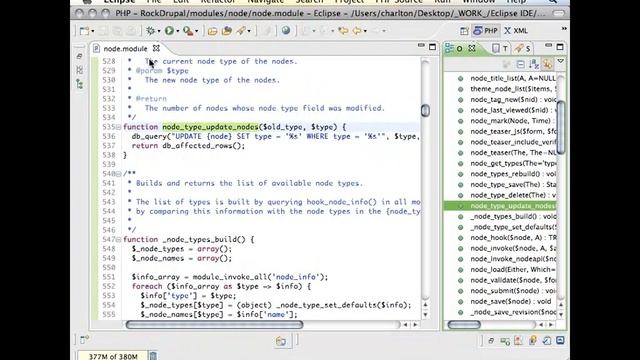Close the node.module editor tab
The width and height of the screenshot is (640, 360).
click(156, 48)
